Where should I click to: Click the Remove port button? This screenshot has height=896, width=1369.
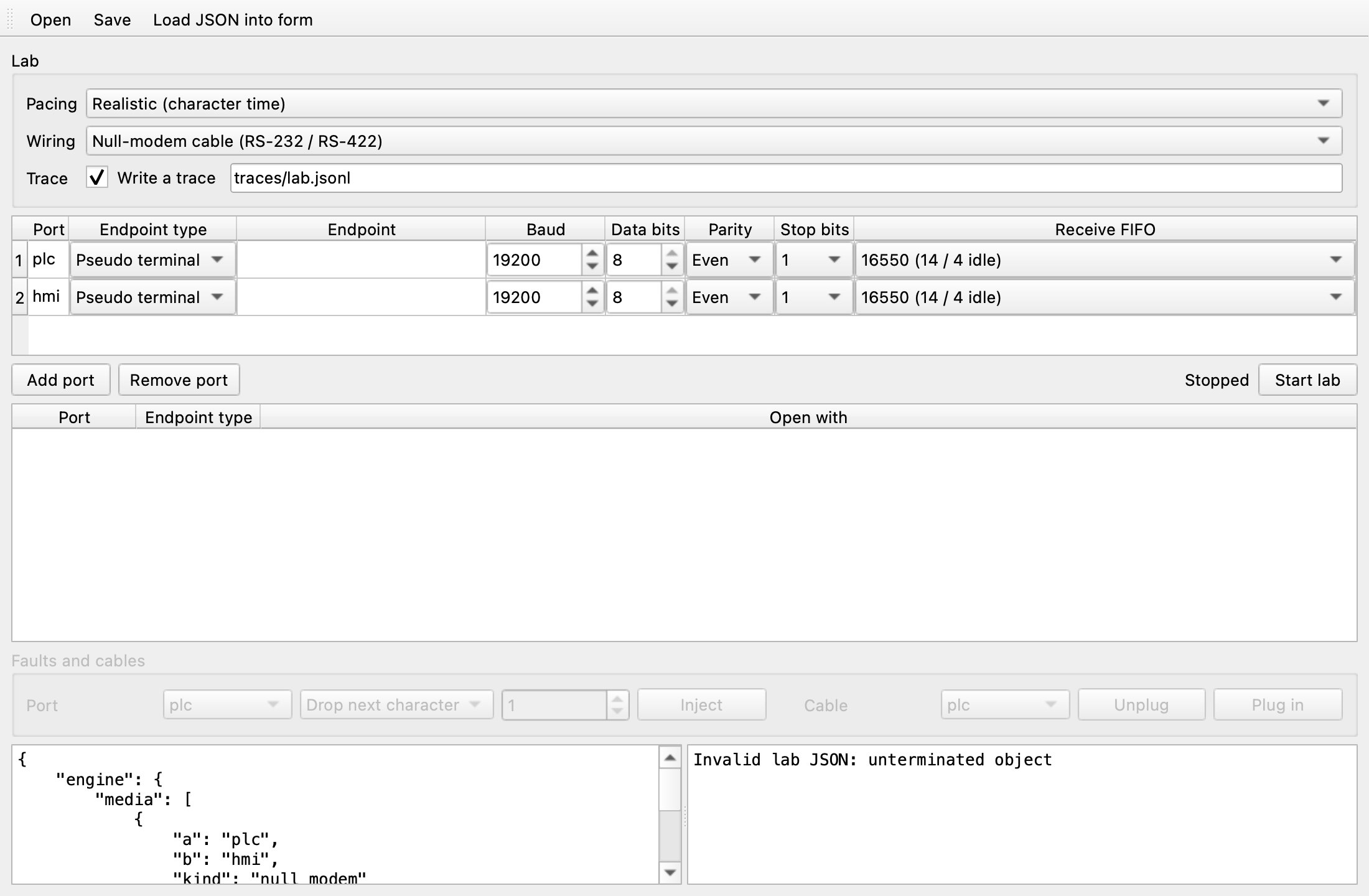pos(179,380)
